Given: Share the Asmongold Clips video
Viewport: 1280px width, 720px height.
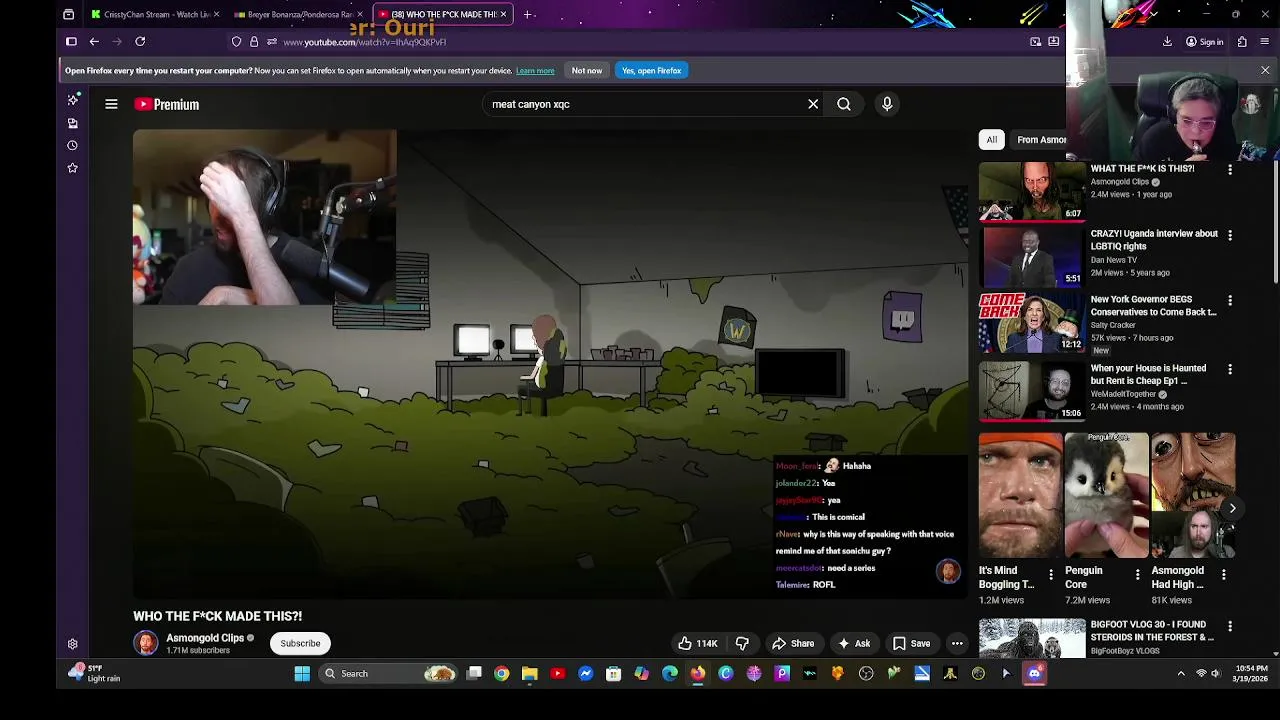Looking at the screenshot, I should point(793,644).
